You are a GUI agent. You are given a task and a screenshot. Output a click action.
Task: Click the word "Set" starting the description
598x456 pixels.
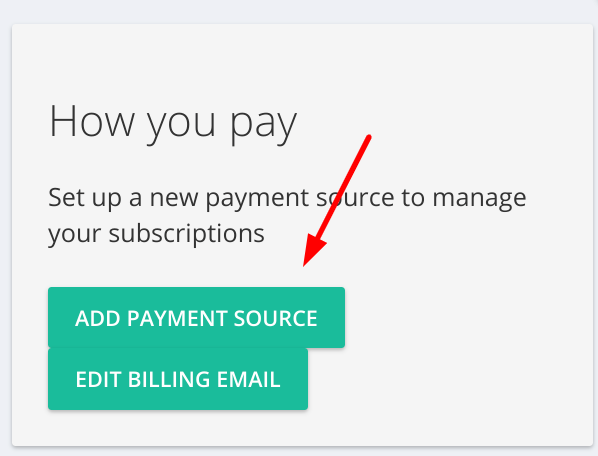pyautogui.click(x=66, y=197)
